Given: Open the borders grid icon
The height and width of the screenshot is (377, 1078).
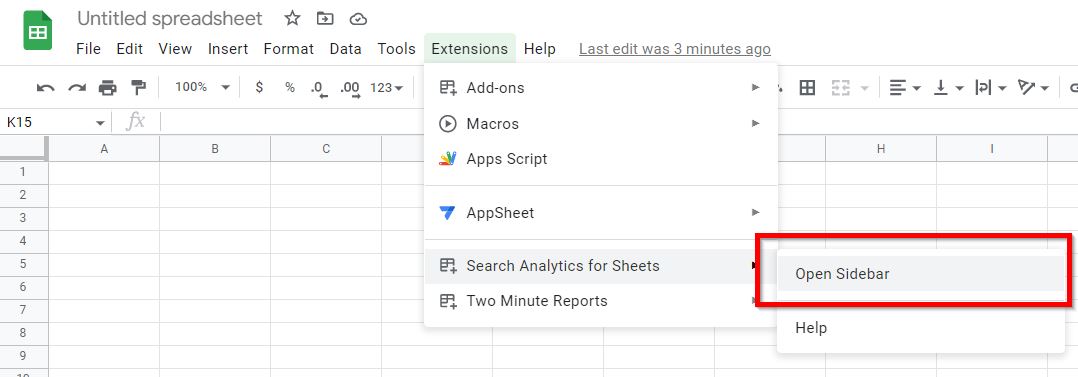Looking at the screenshot, I should (806, 87).
